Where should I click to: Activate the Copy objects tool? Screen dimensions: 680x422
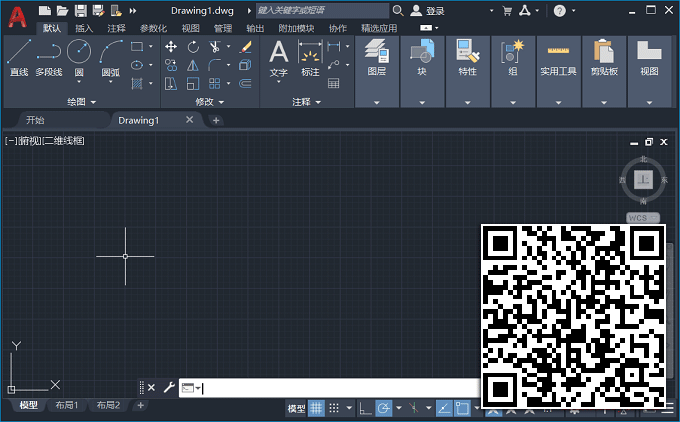171,65
